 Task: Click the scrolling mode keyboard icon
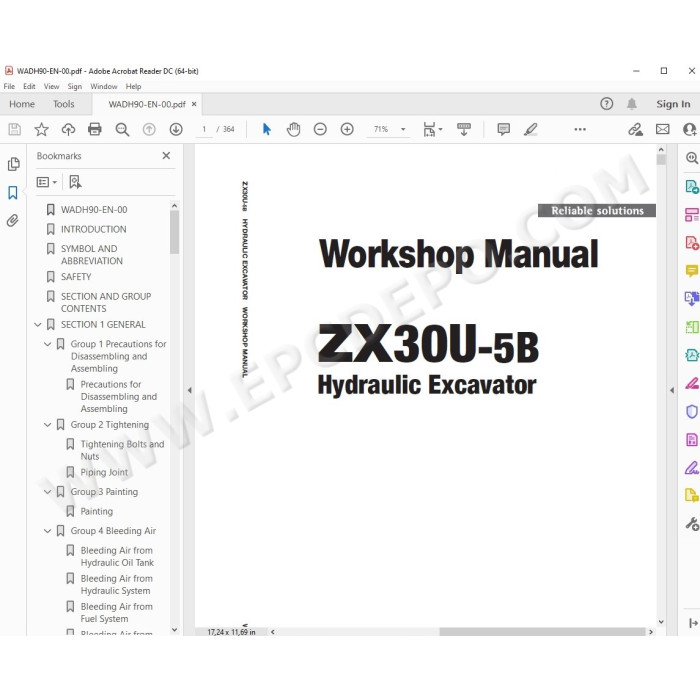464,129
